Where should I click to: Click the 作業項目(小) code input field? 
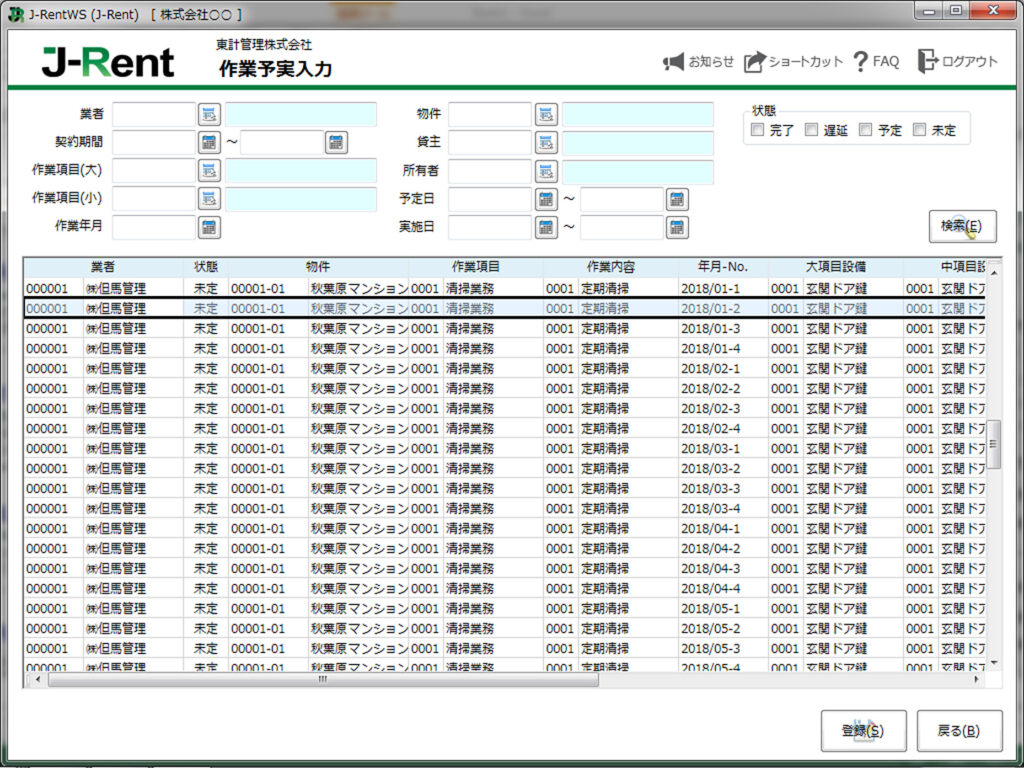point(154,199)
